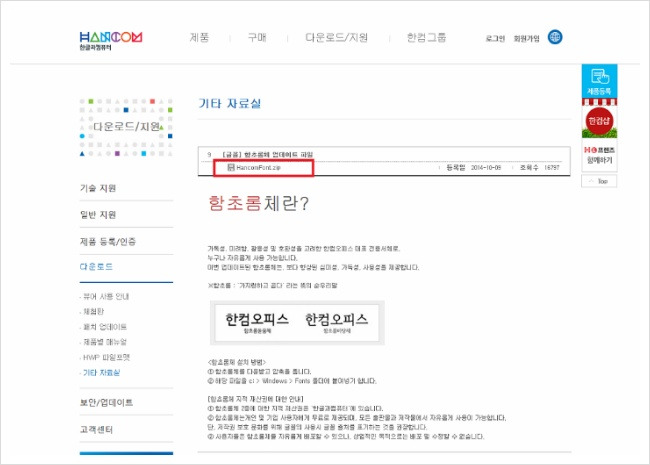Screen dimensions: 650x465
Task: Open HWP 파일포맷 submenu item
Action: 107,357
